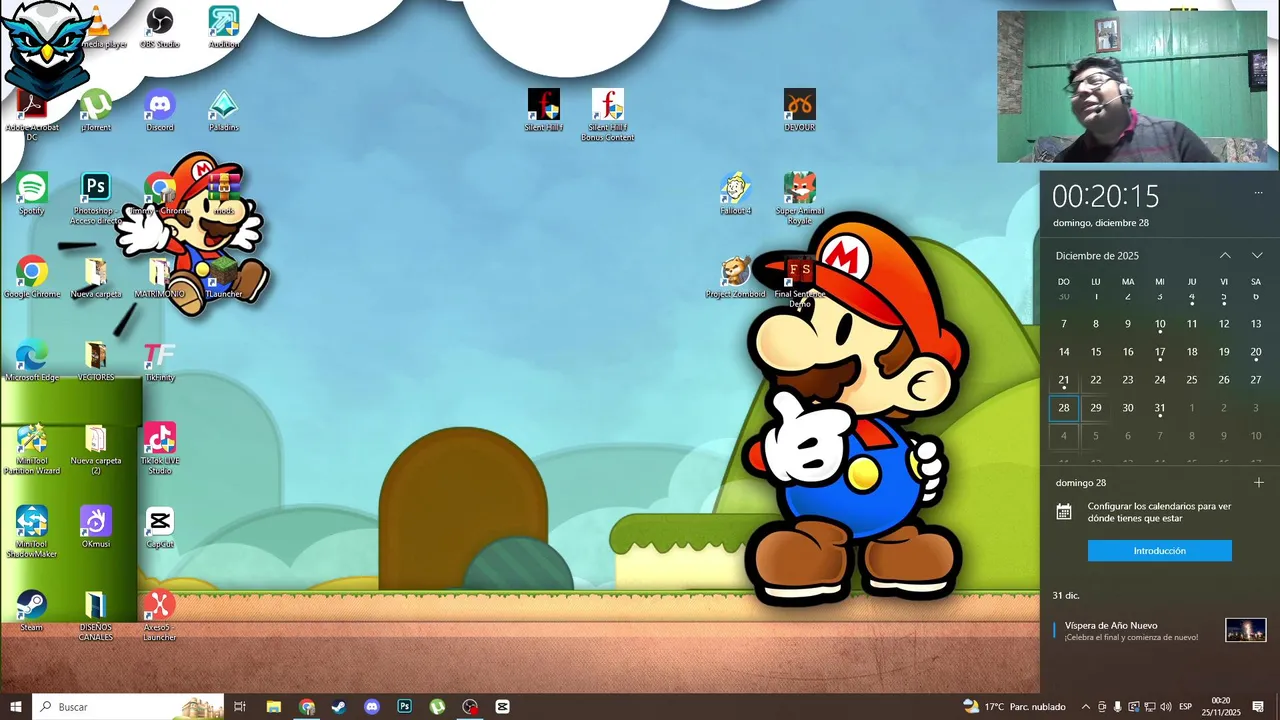Open the Spotify desktop icon

coord(32,194)
